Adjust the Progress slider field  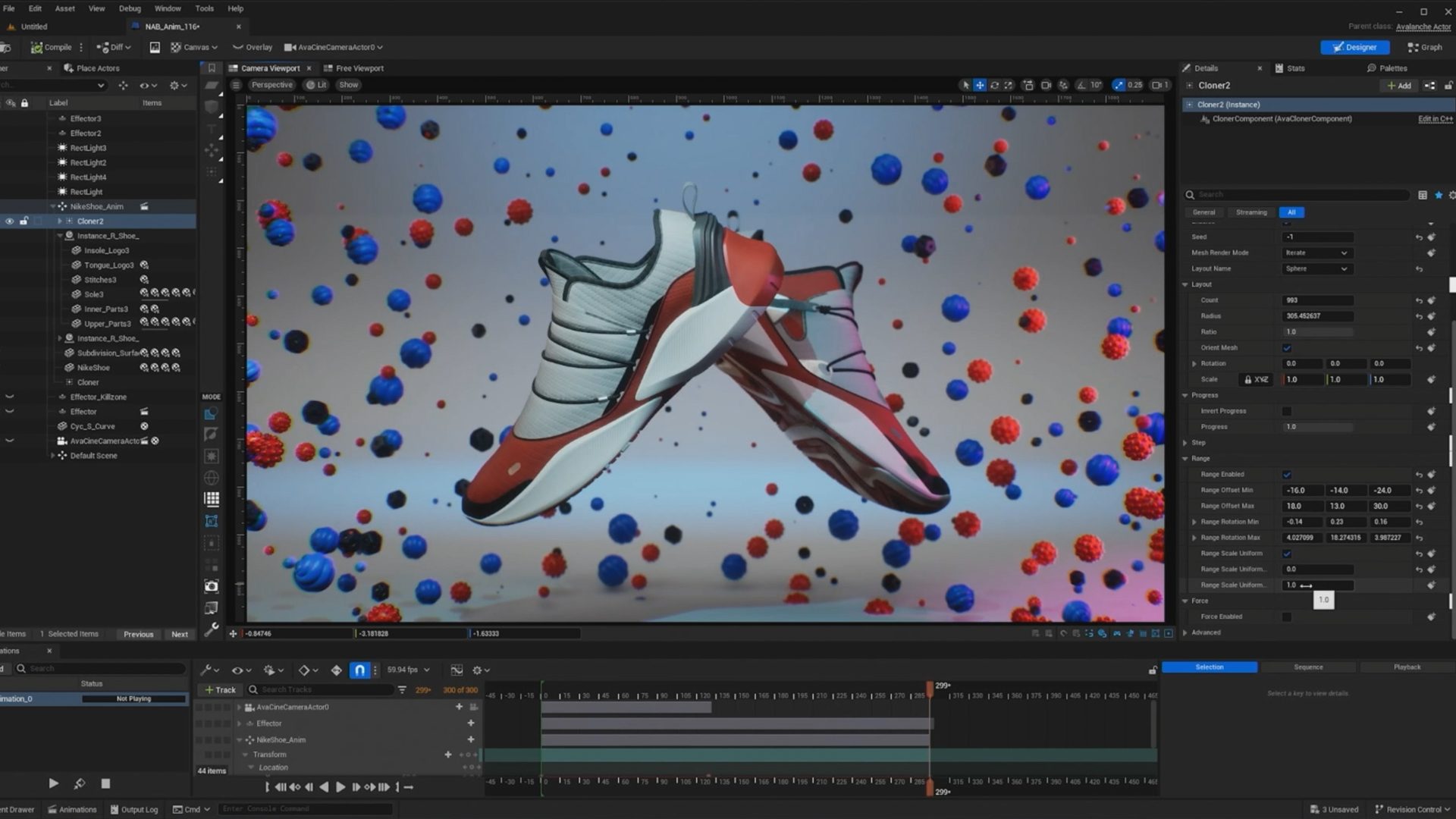[1317, 427]
